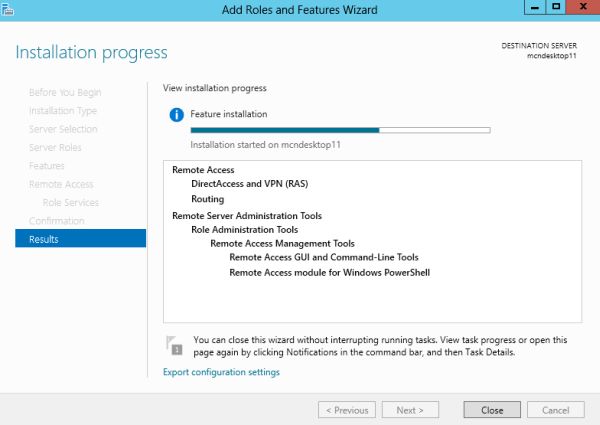Screen dimensions: 600x425
Task: Select the Before You Begin step
Action: 65,93
